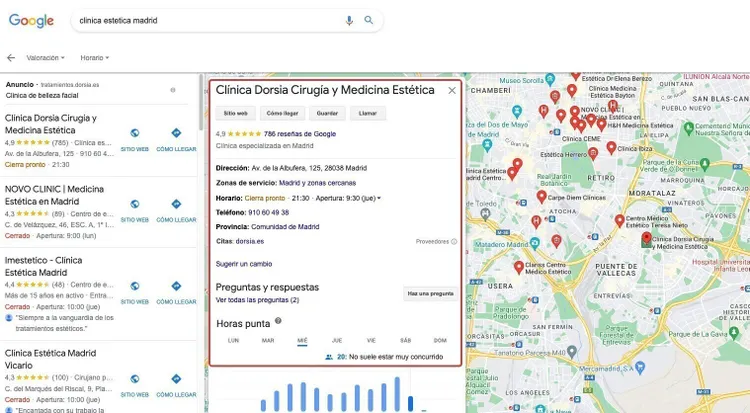Select Imestetico Clínica Estética Madrid listing
The height and width of the screenshot is (413, 750).
[x=44, y=266]
